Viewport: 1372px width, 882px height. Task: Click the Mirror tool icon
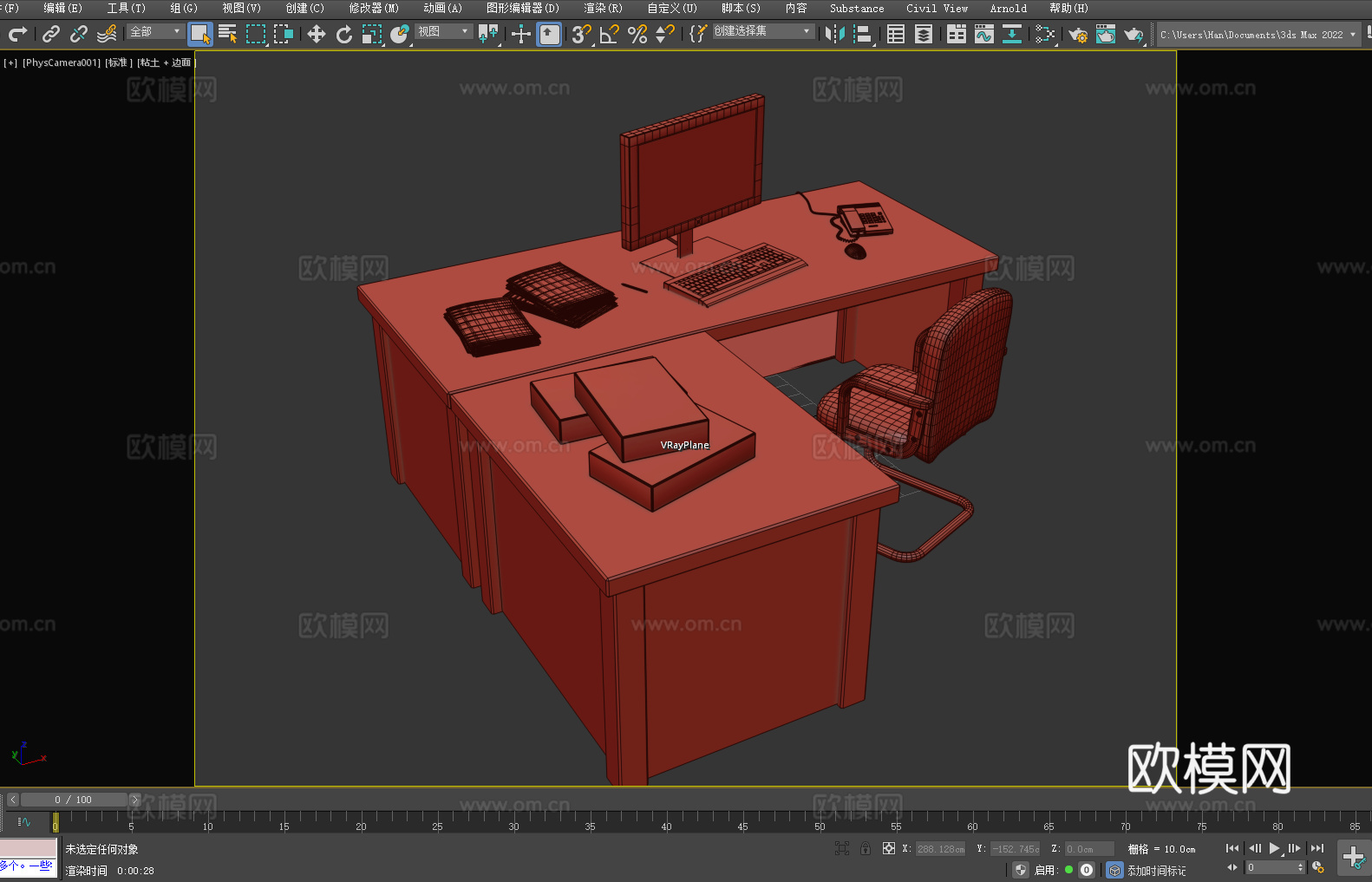point(835,34)
